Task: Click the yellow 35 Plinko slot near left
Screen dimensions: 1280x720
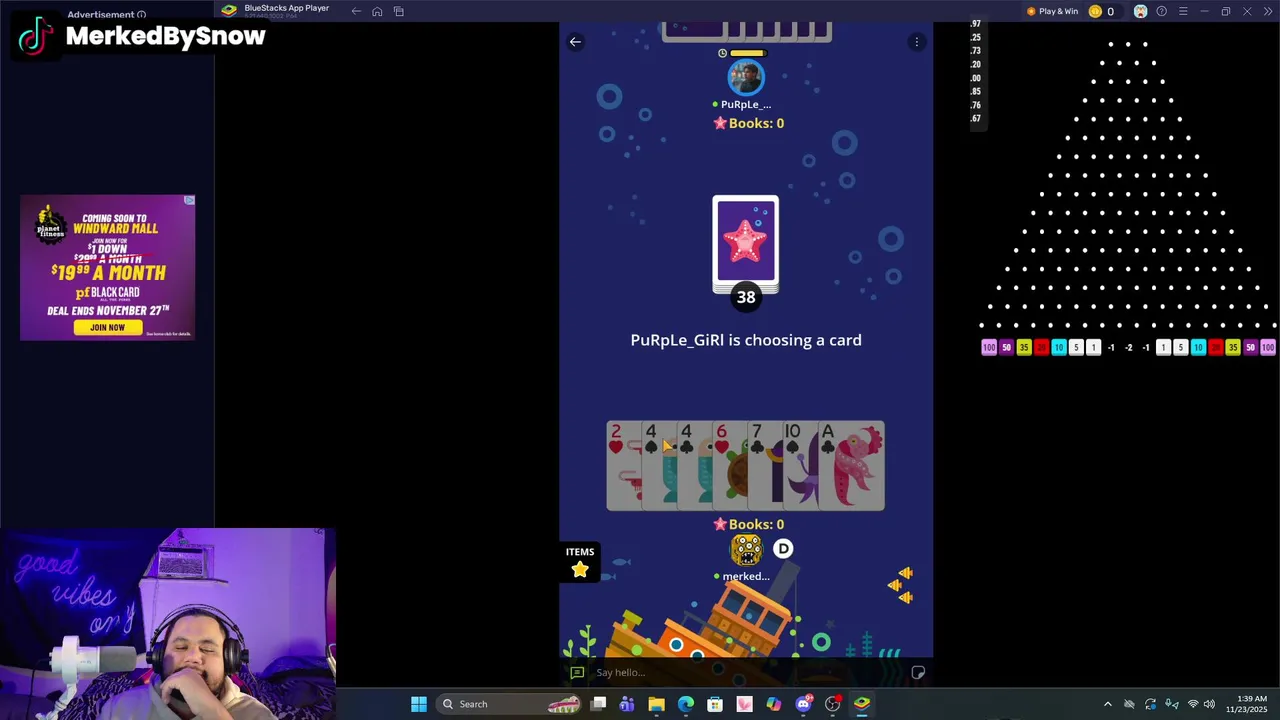Action: click(1023, 347)
